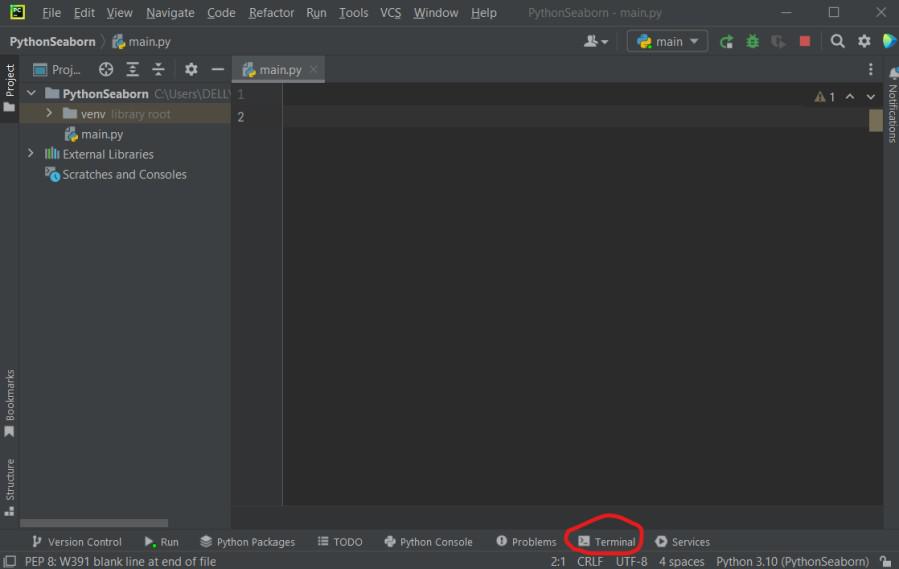
Task: Click PythonSeaborn breadcrumb in navigation bar
Action: click(x=52, y=41)
